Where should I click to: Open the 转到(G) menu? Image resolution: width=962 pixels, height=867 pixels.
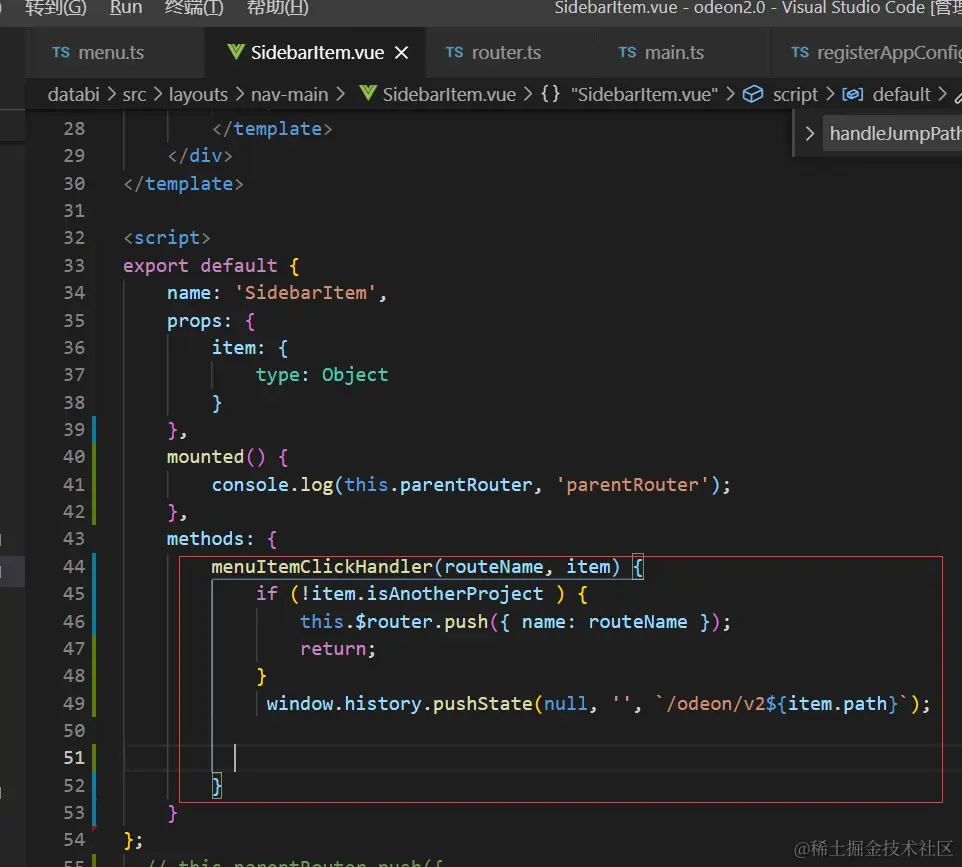click(55, 7)
